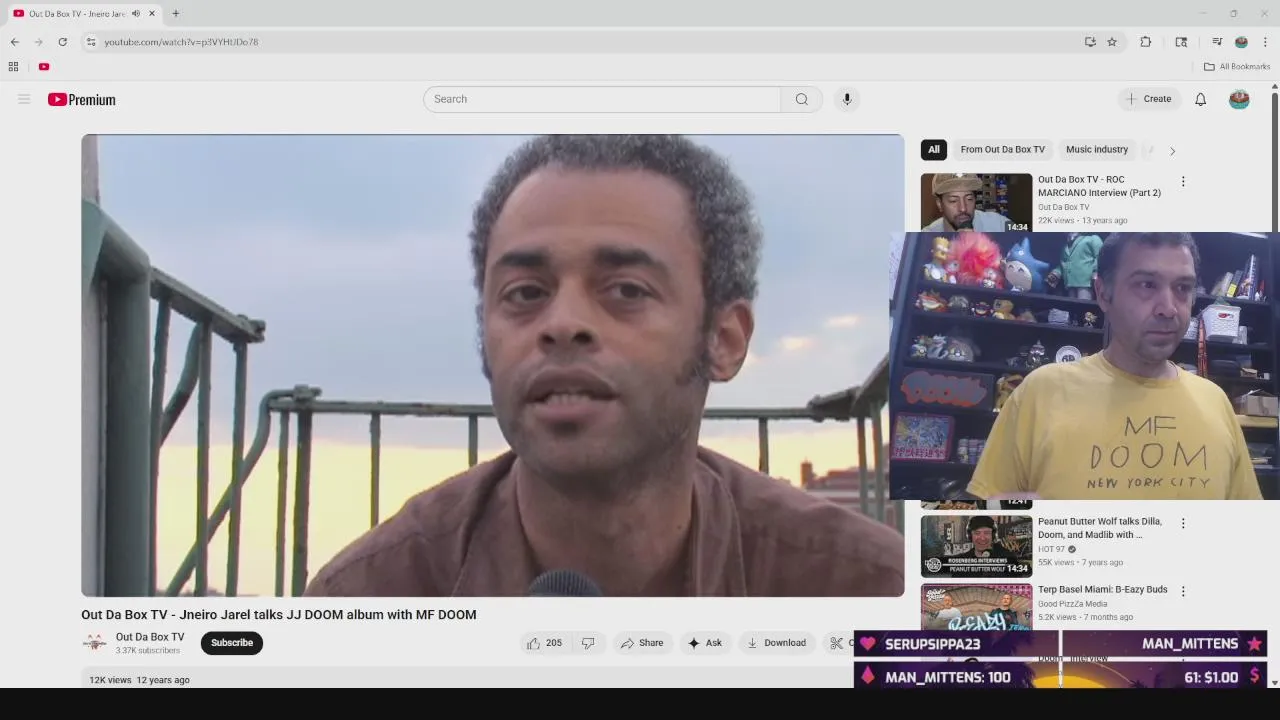Install app icon in address bar
This screenshot has width=1280, height=720.
1090,42
